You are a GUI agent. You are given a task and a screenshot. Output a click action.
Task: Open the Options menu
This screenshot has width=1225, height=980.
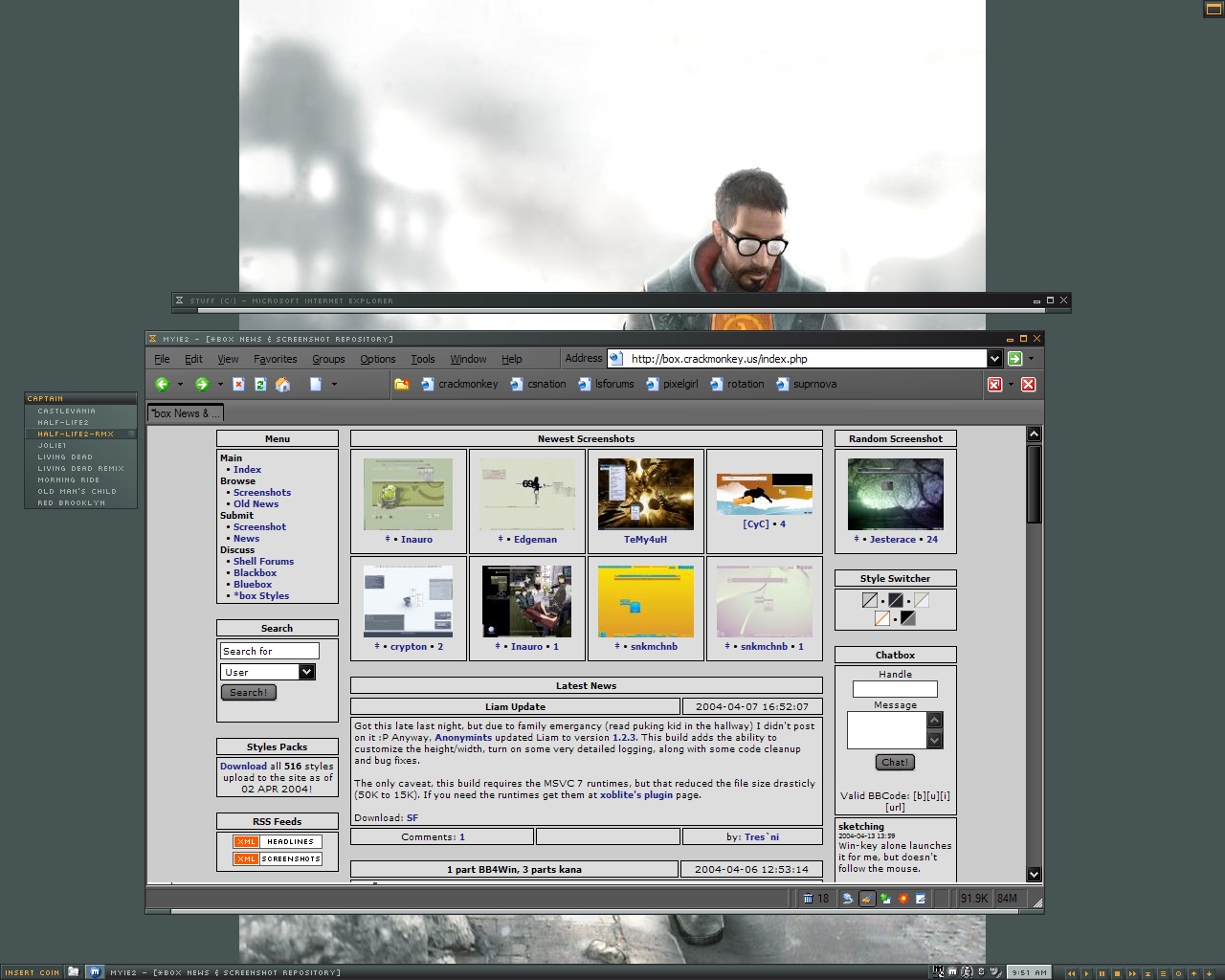(378, 359)
